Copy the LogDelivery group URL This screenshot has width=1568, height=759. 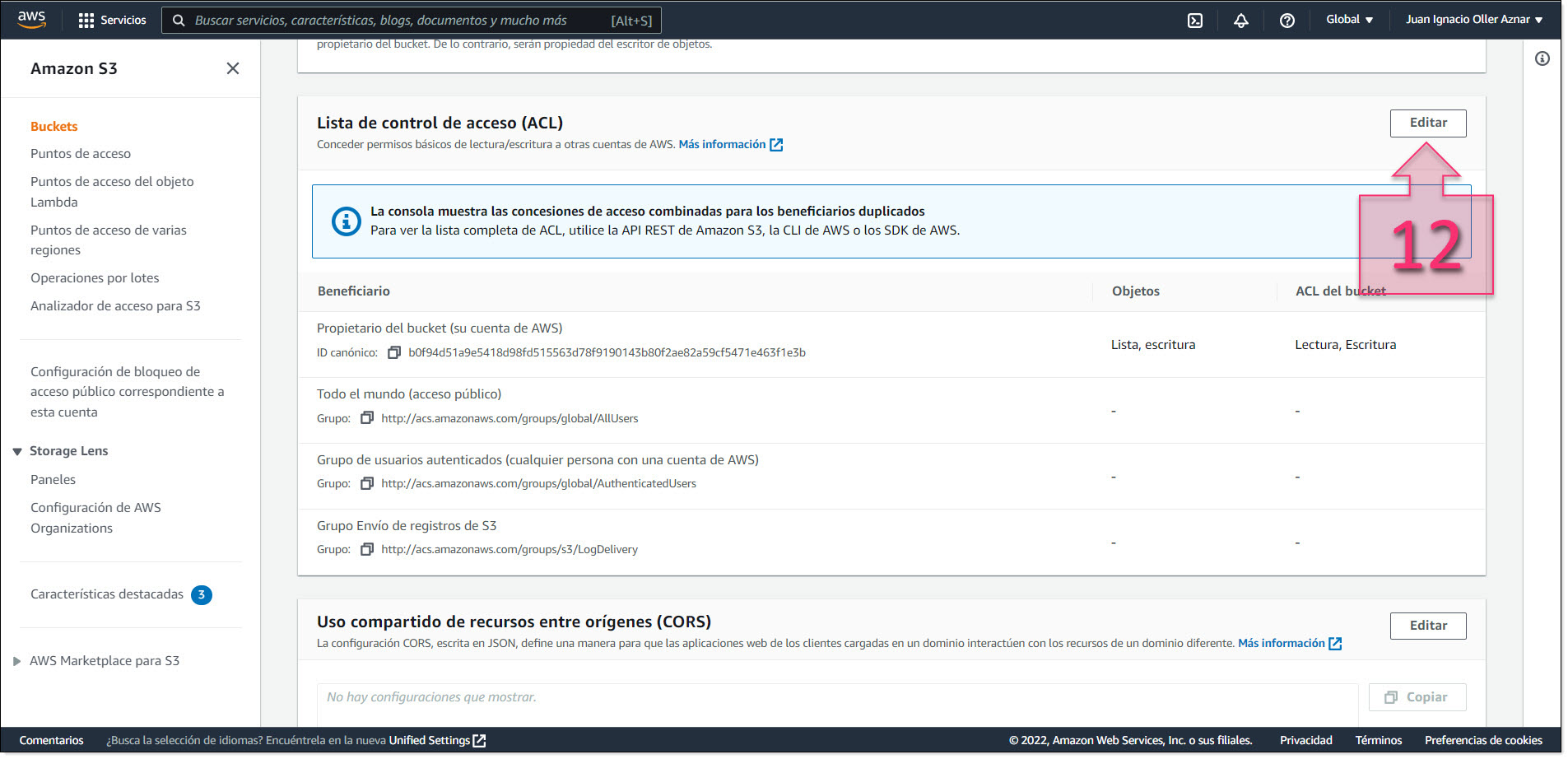click(x=367, y=548)
